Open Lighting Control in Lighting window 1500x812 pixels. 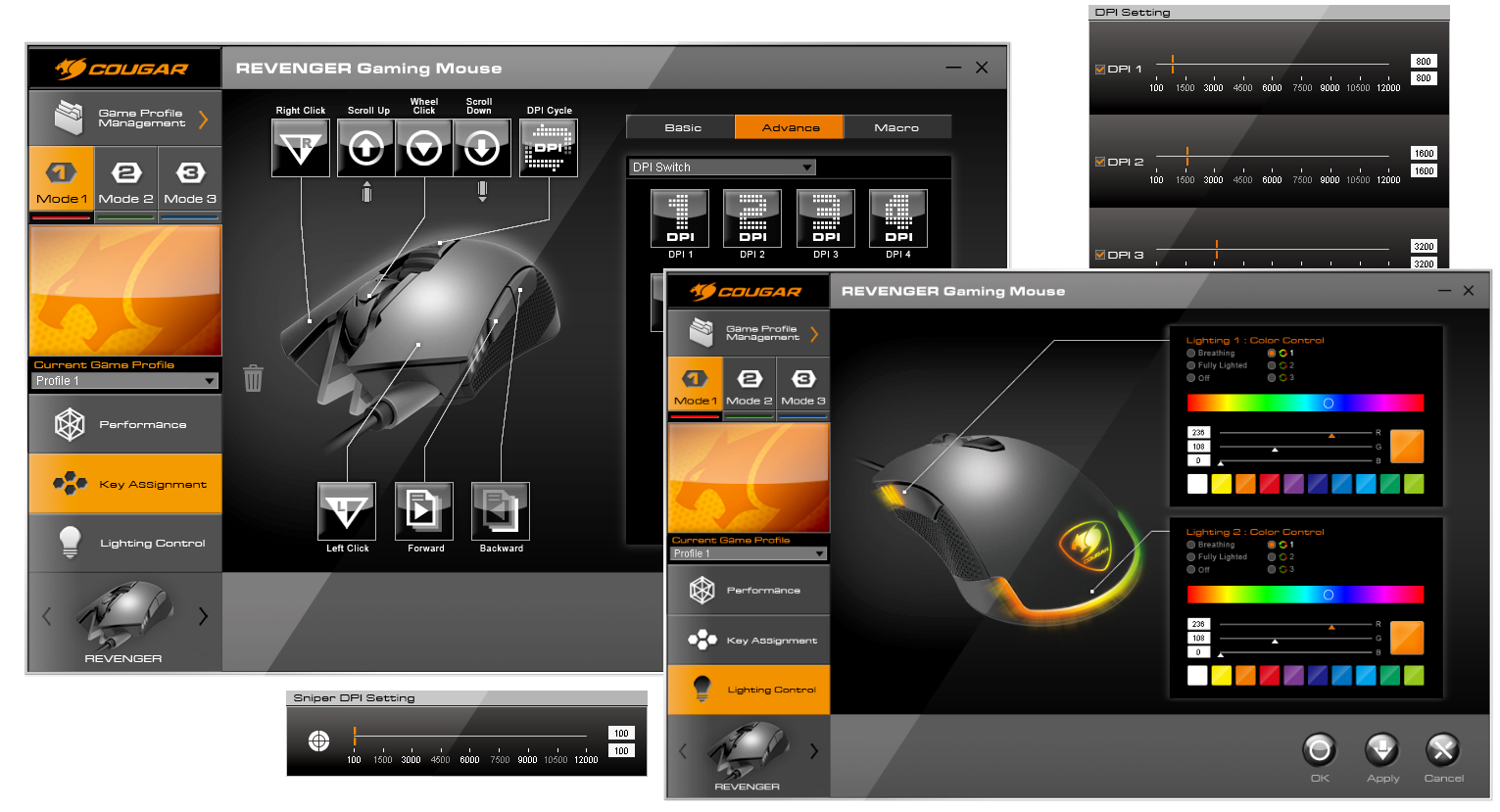click(749, 690)
